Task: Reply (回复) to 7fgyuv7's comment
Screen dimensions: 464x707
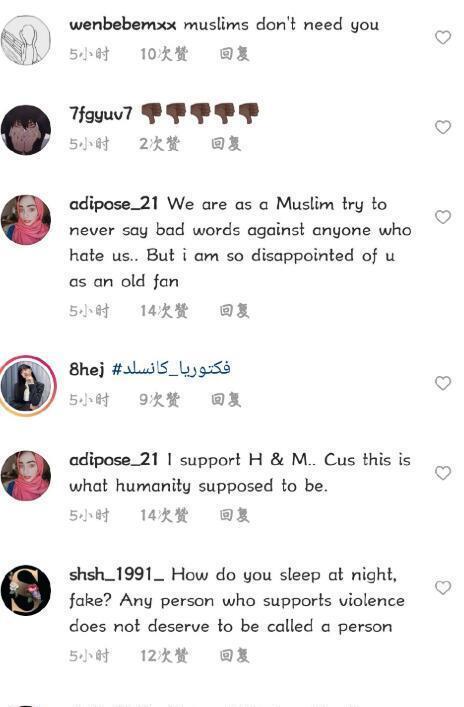Action: point(226,144)
